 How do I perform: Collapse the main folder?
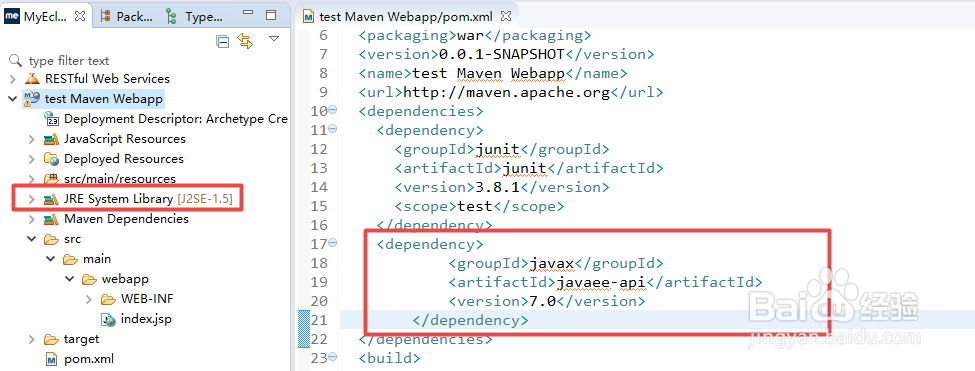(x=51, y=259)
